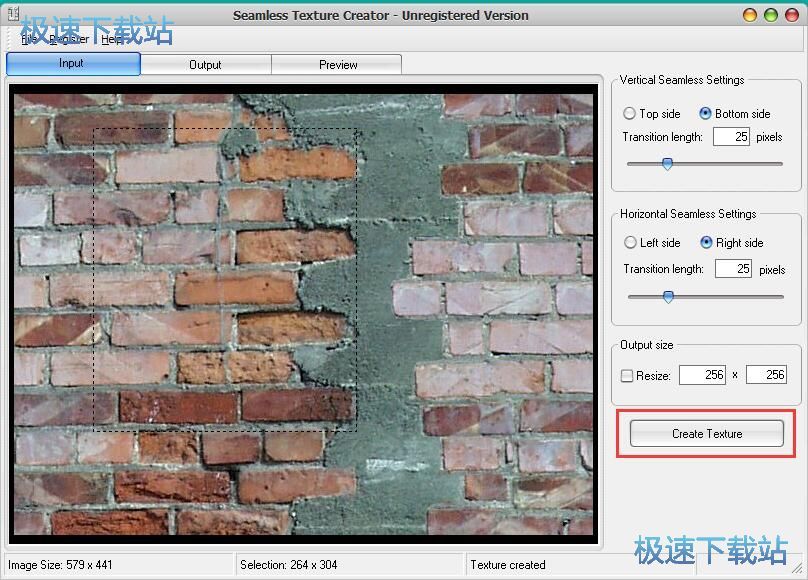Open the Register menu
This screenshot has height=580, width=808.
68,39
